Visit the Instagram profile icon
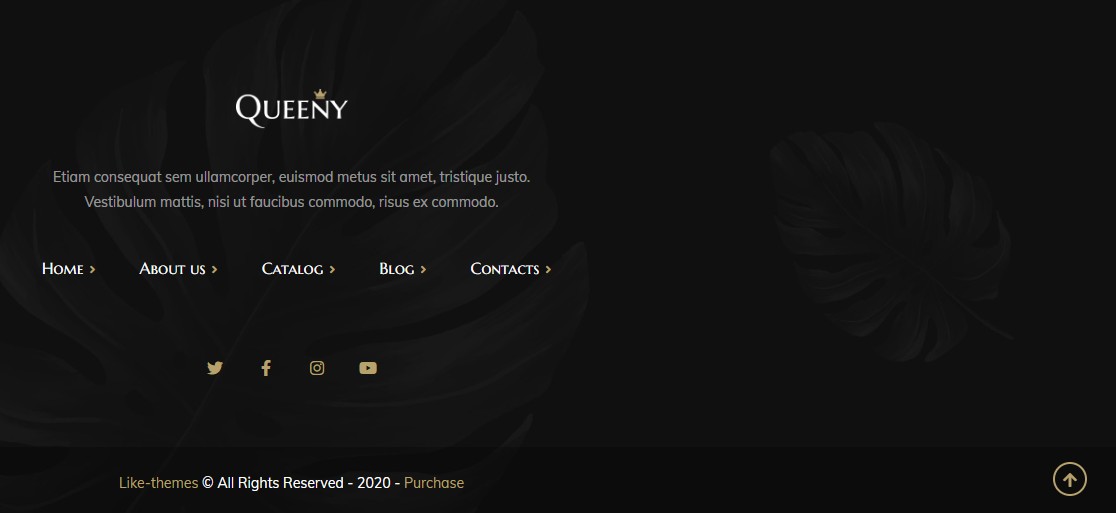This screenshot has height=513, width=1116. [x=317, y=368]
